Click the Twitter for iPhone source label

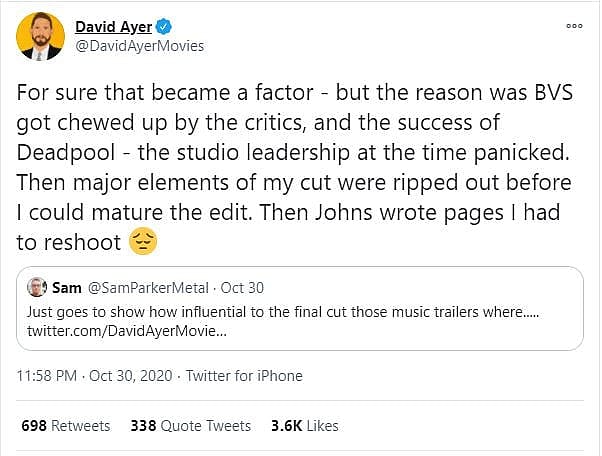[247, 376]
